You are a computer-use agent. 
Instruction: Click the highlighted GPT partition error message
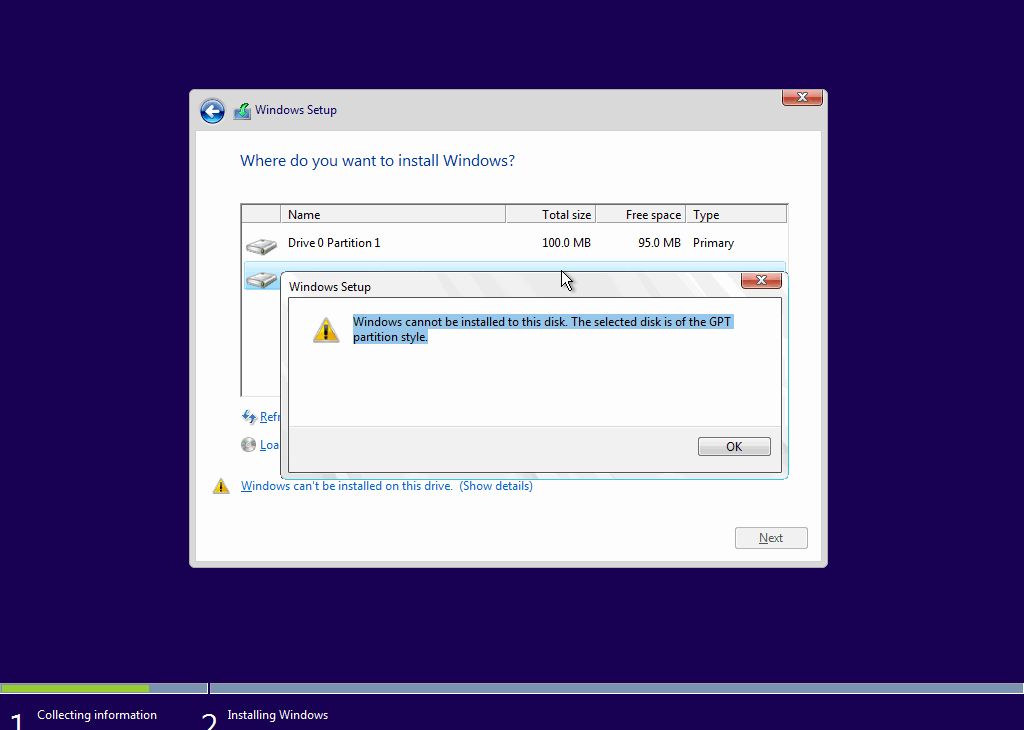(542, 329)
